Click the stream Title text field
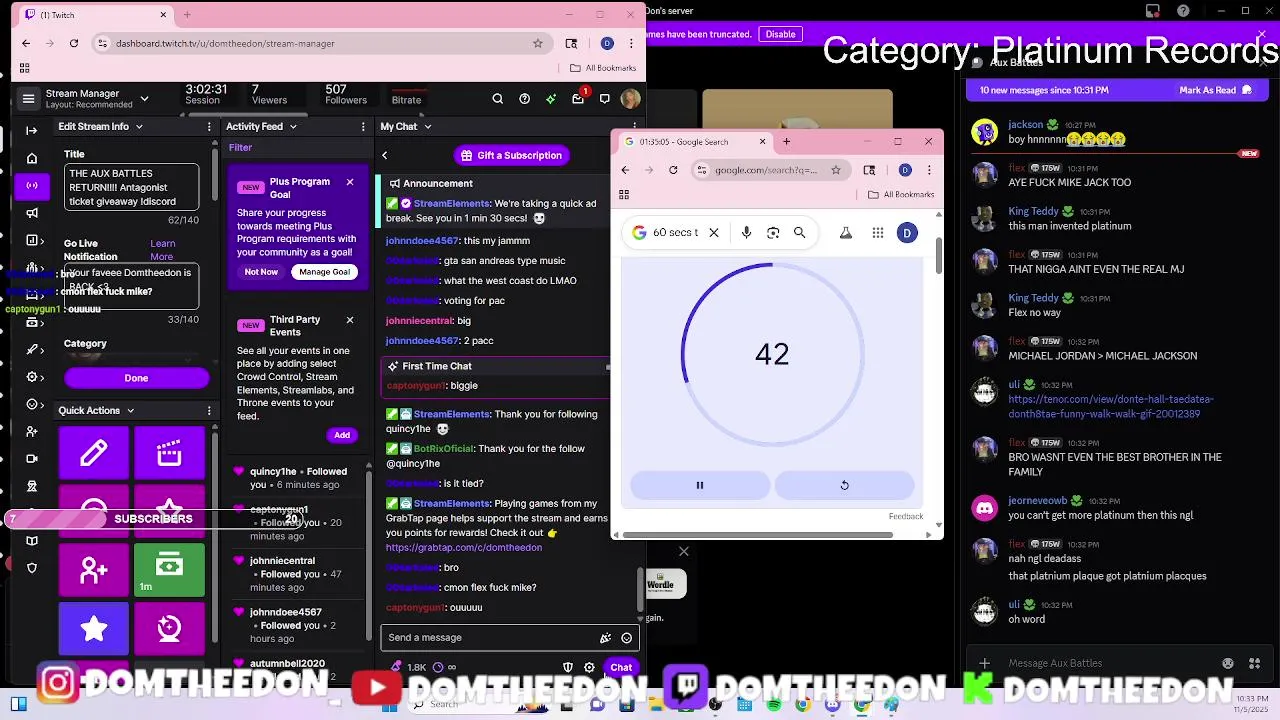 pos(132,188)
